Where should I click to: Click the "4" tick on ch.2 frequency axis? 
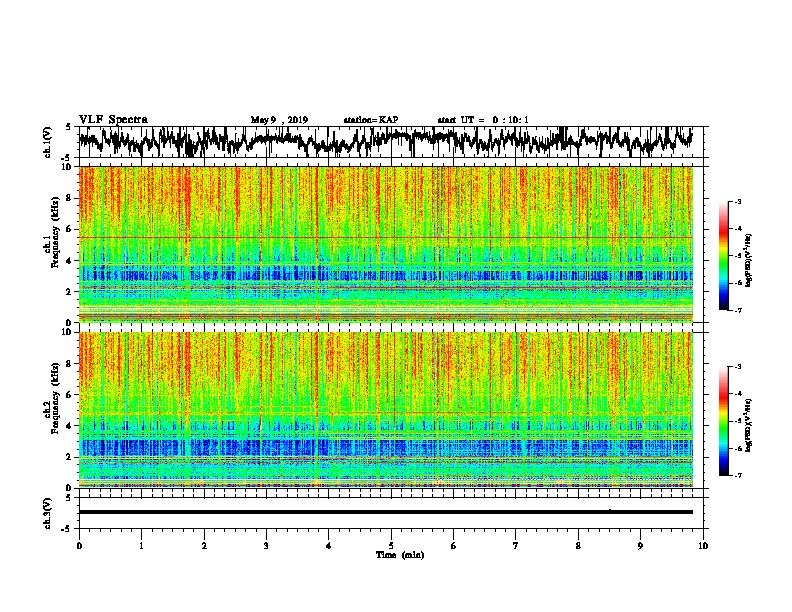70,426
